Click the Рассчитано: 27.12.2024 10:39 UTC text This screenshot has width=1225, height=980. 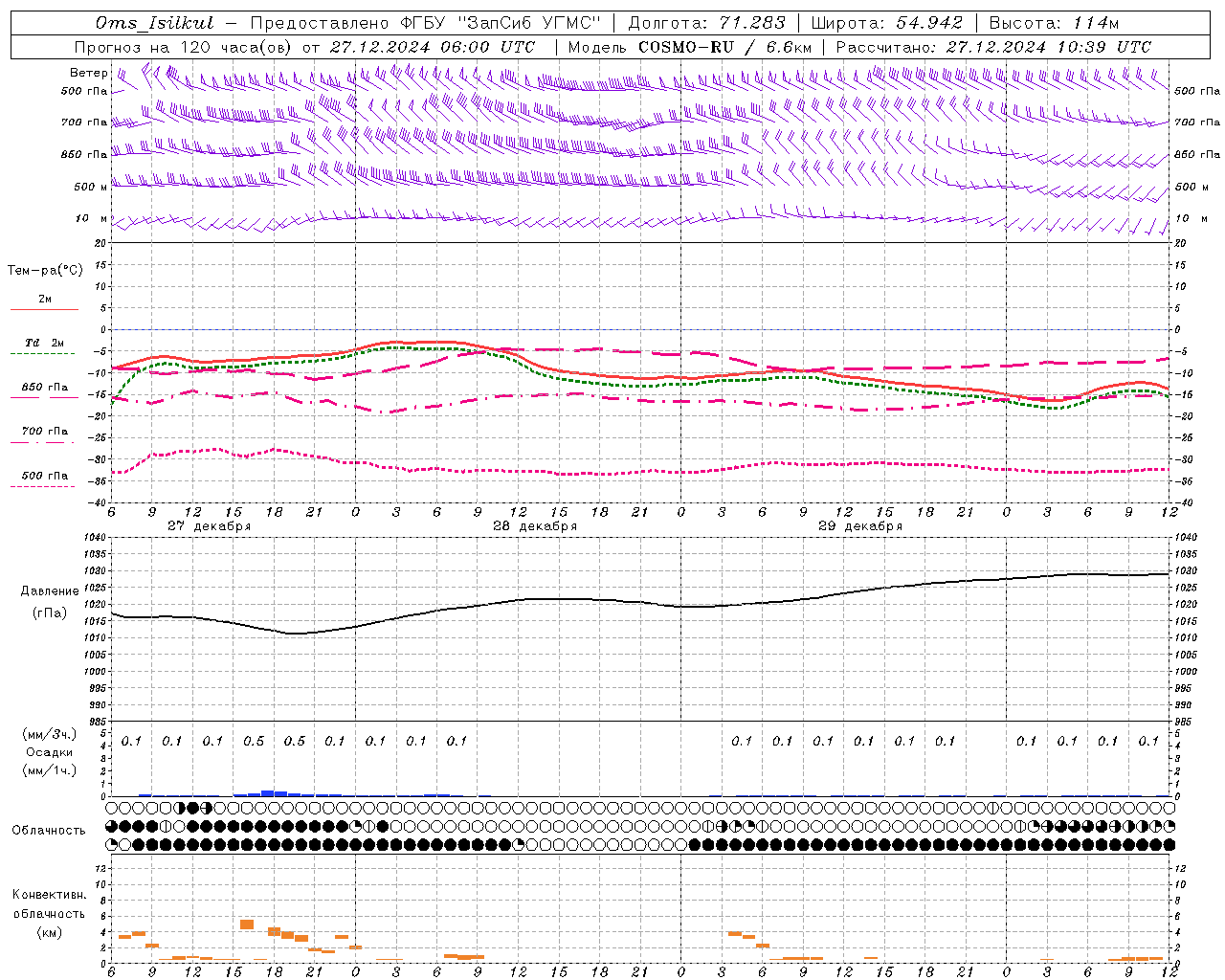[x=993, y=47]
